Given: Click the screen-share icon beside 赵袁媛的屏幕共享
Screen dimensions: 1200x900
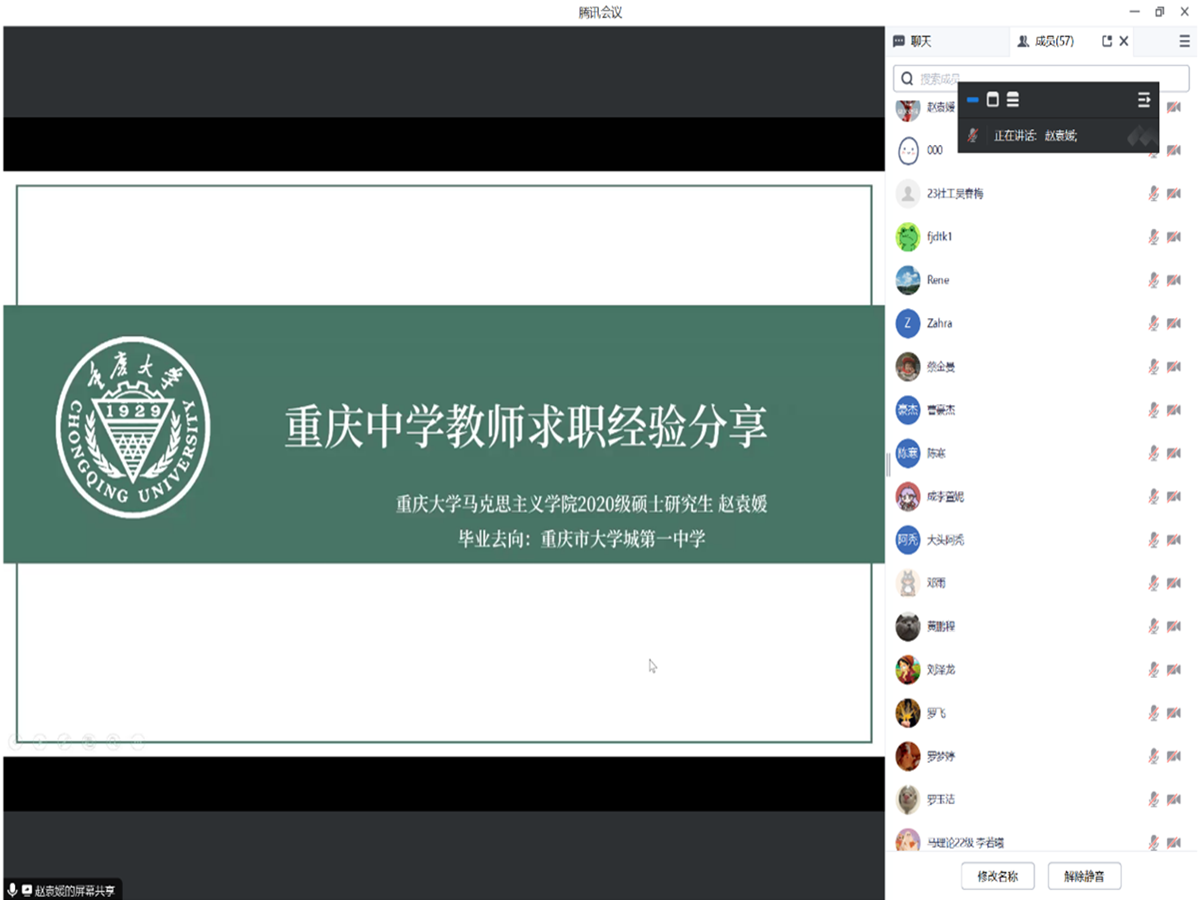Looking at the screenshot, I should [x=26, y=889].
